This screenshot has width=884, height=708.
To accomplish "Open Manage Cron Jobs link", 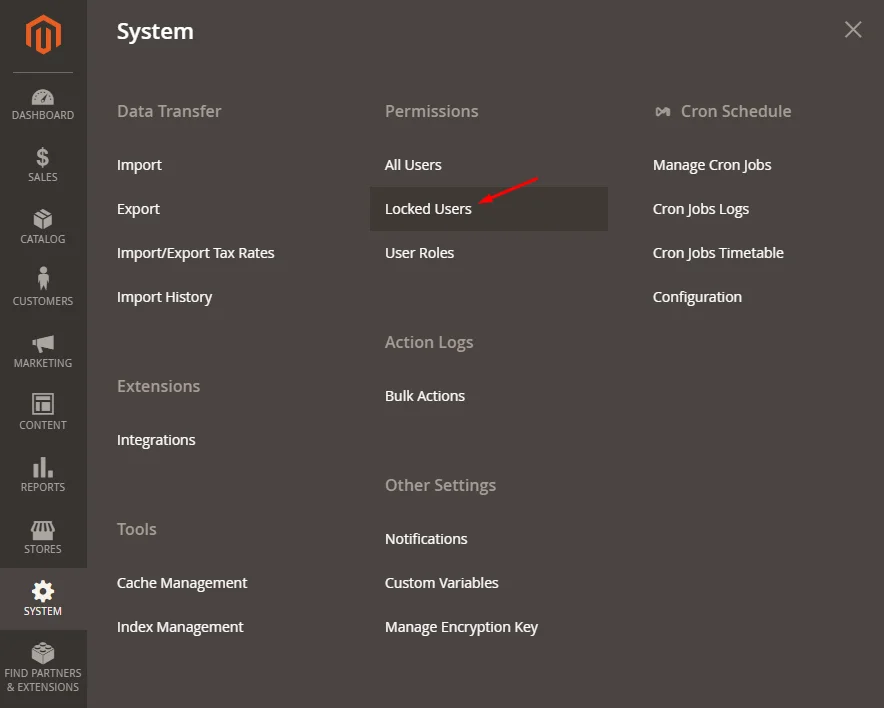I will coord(712,165).
